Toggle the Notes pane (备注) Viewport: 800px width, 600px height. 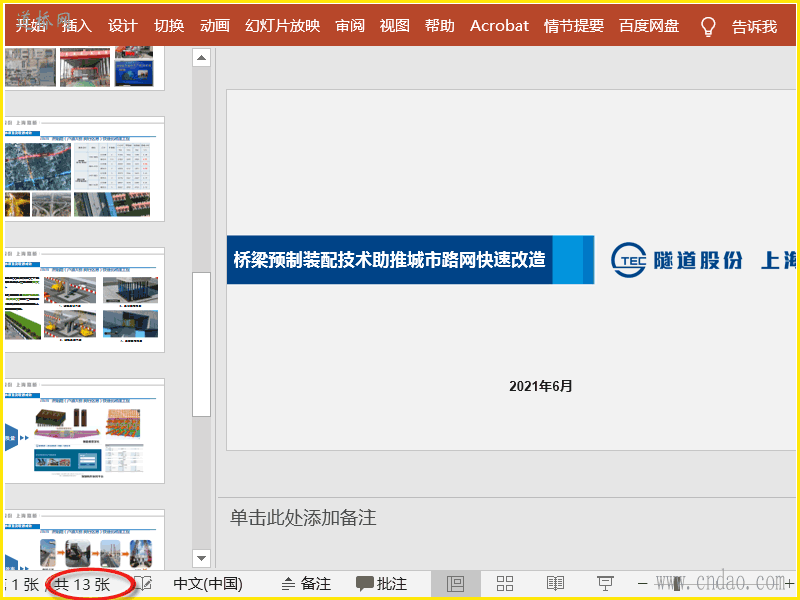pos(306,584)
